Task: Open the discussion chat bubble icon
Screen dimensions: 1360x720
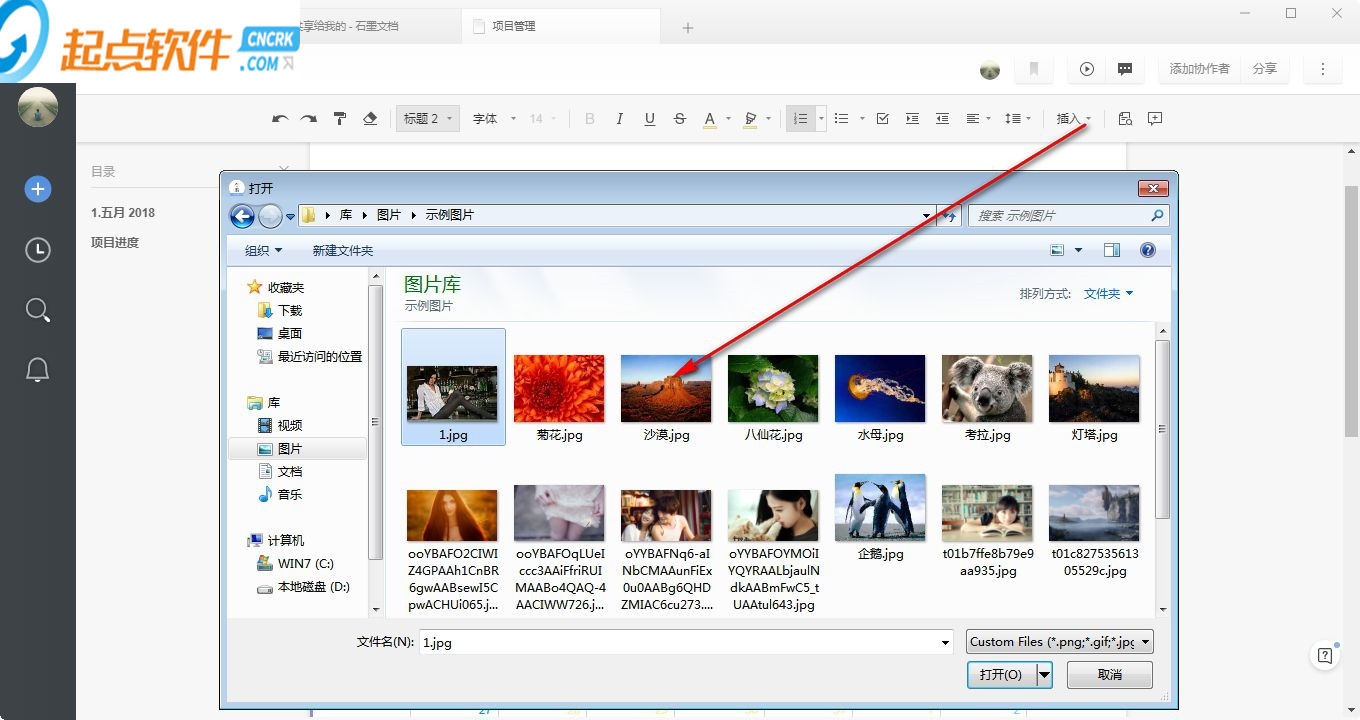Action: pyautogui.click(x=1125, y=69)
